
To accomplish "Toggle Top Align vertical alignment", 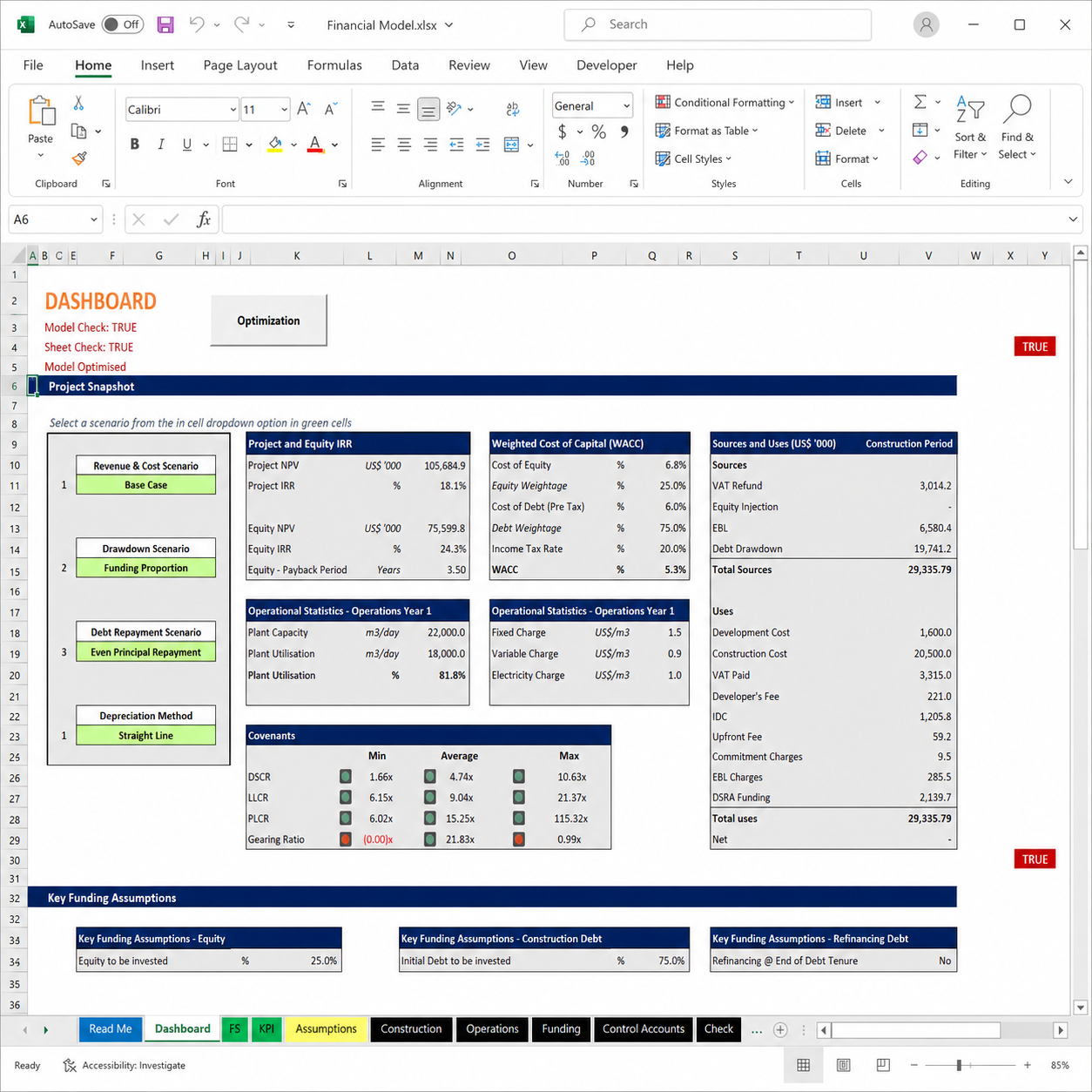I will pyautogui.click(x=378, y=109).
